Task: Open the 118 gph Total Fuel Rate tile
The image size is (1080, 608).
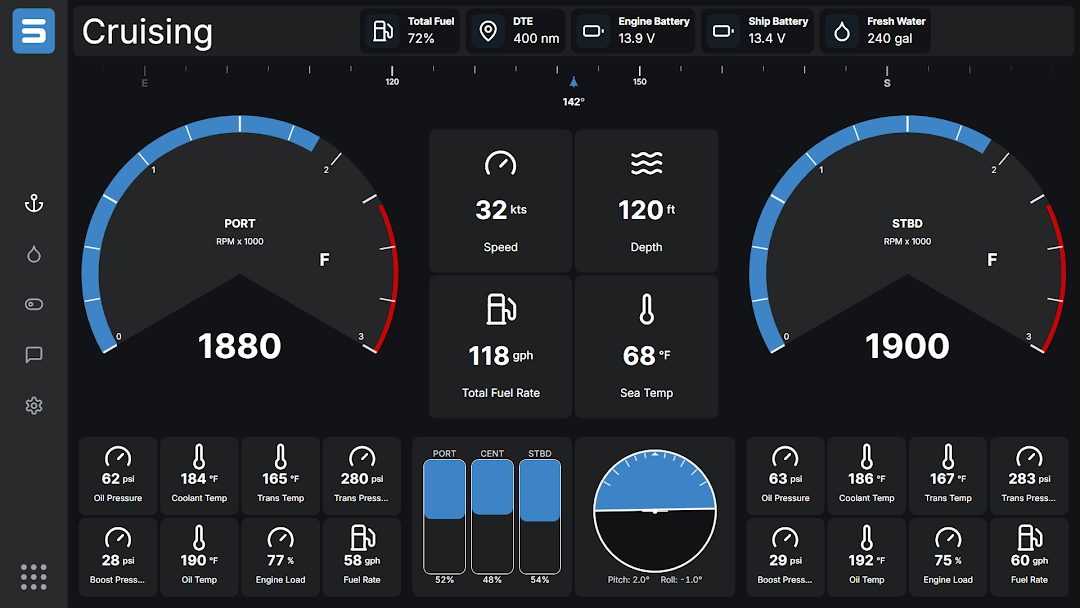Action: 501,347
